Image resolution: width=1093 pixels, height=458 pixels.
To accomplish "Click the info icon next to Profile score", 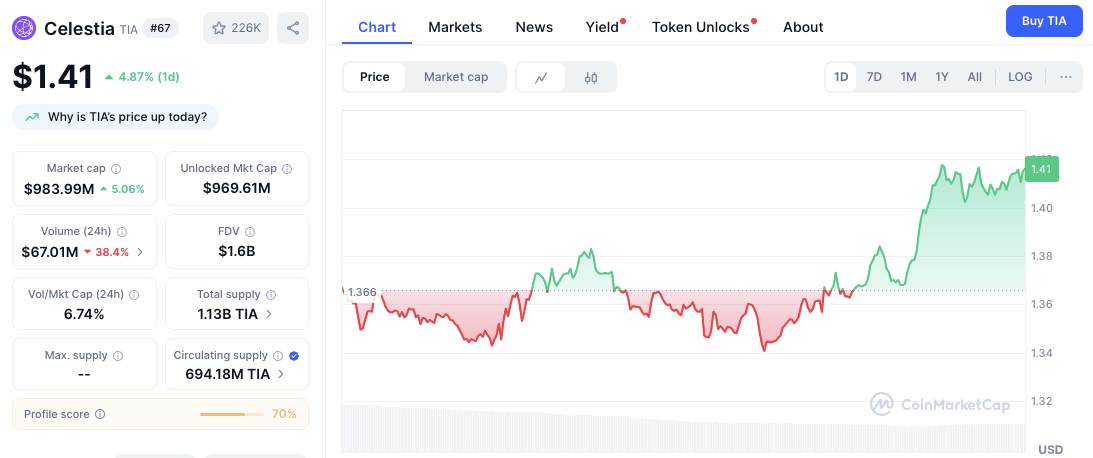I will [x=100, y=414].
